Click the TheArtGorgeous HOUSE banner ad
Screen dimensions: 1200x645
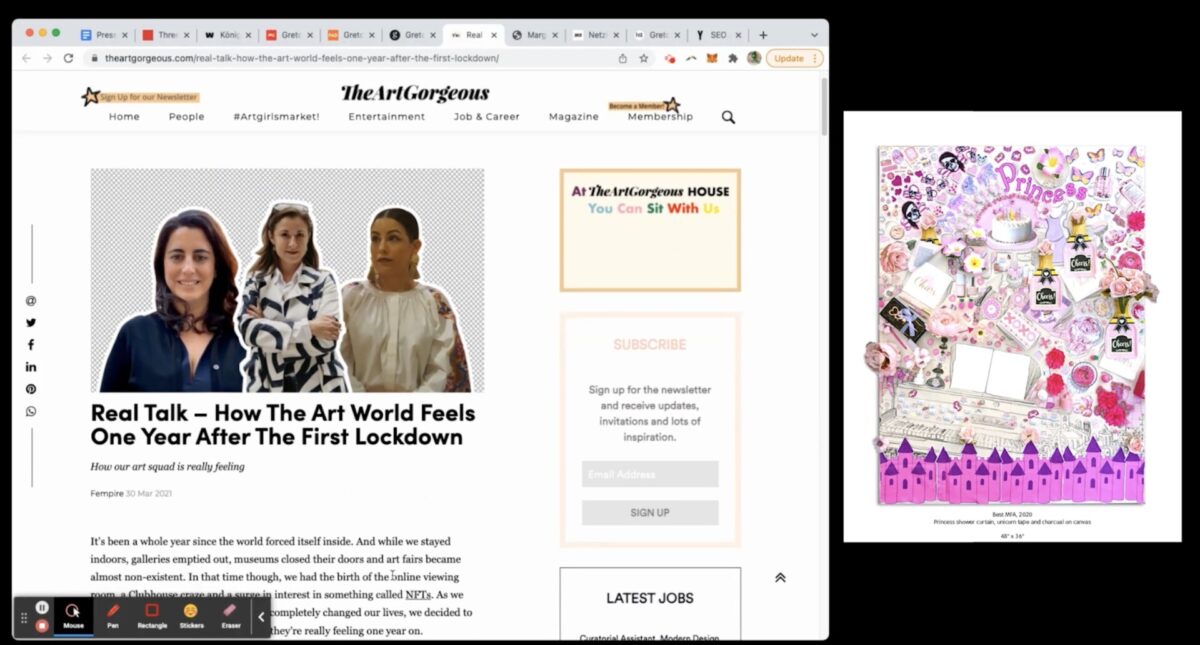coord(650,230)
